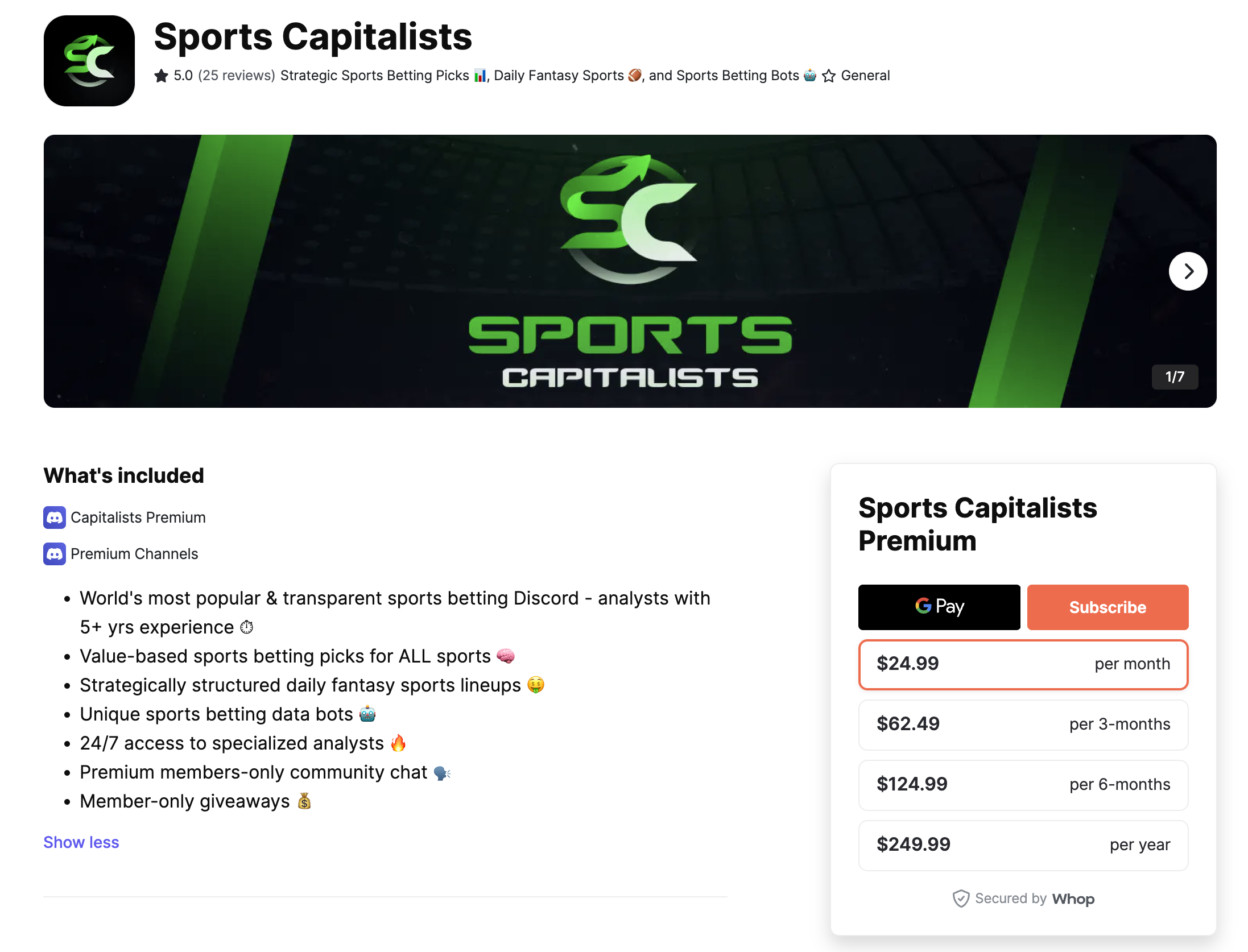
Task: Collapse the description using Show less
Action: pyautogui.click(x=81, y=842)
